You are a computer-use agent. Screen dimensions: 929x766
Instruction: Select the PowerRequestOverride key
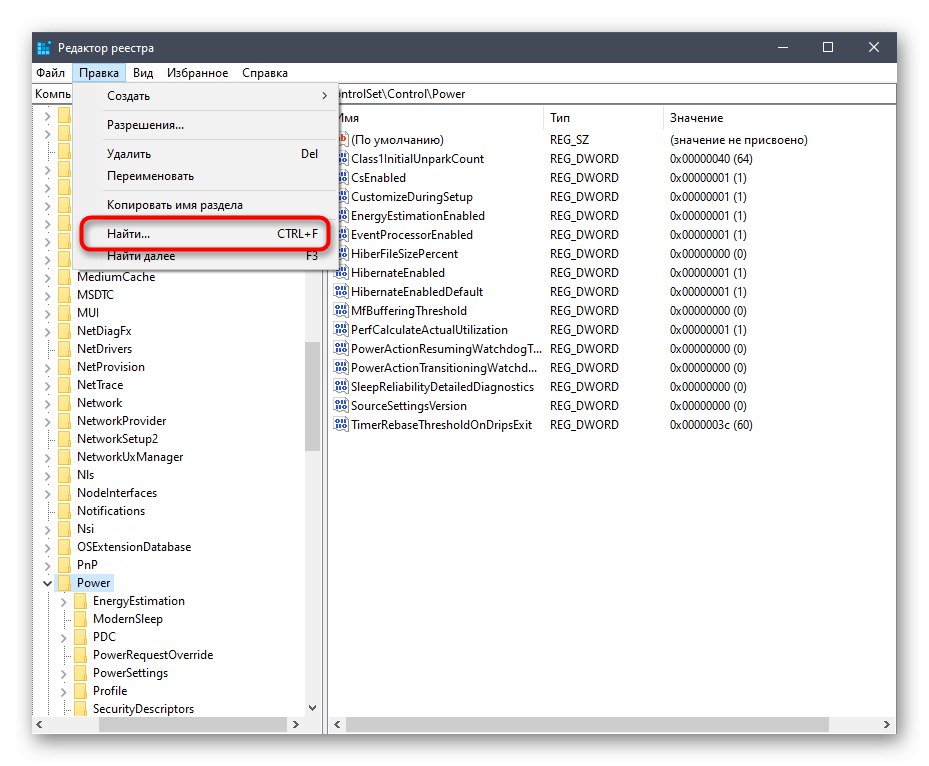(153, 655)
